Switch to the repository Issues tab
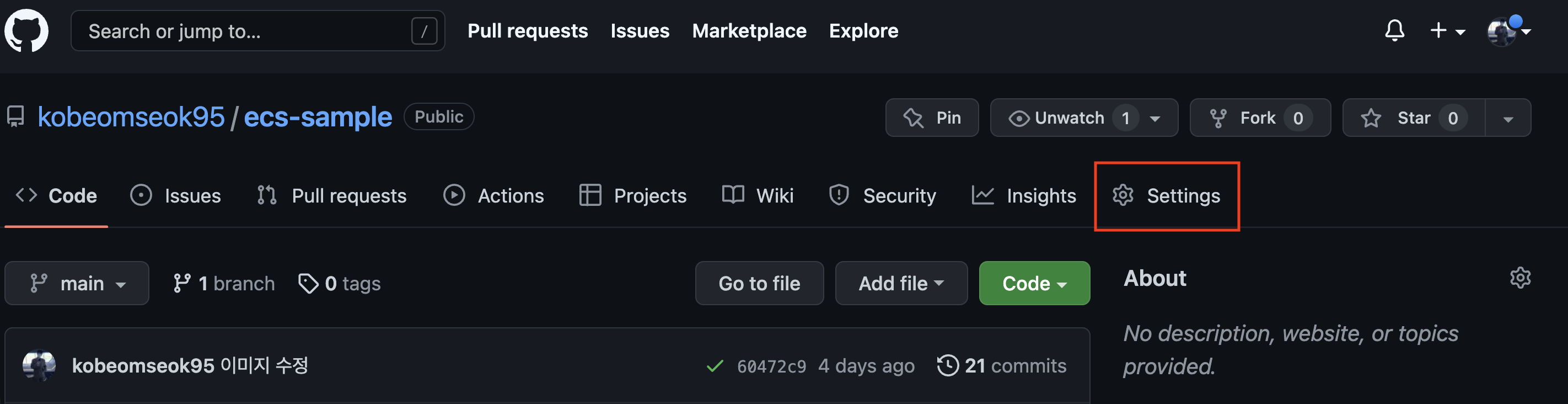The image size is (1568, 404). pyautogui.click(x=175, y=195)
